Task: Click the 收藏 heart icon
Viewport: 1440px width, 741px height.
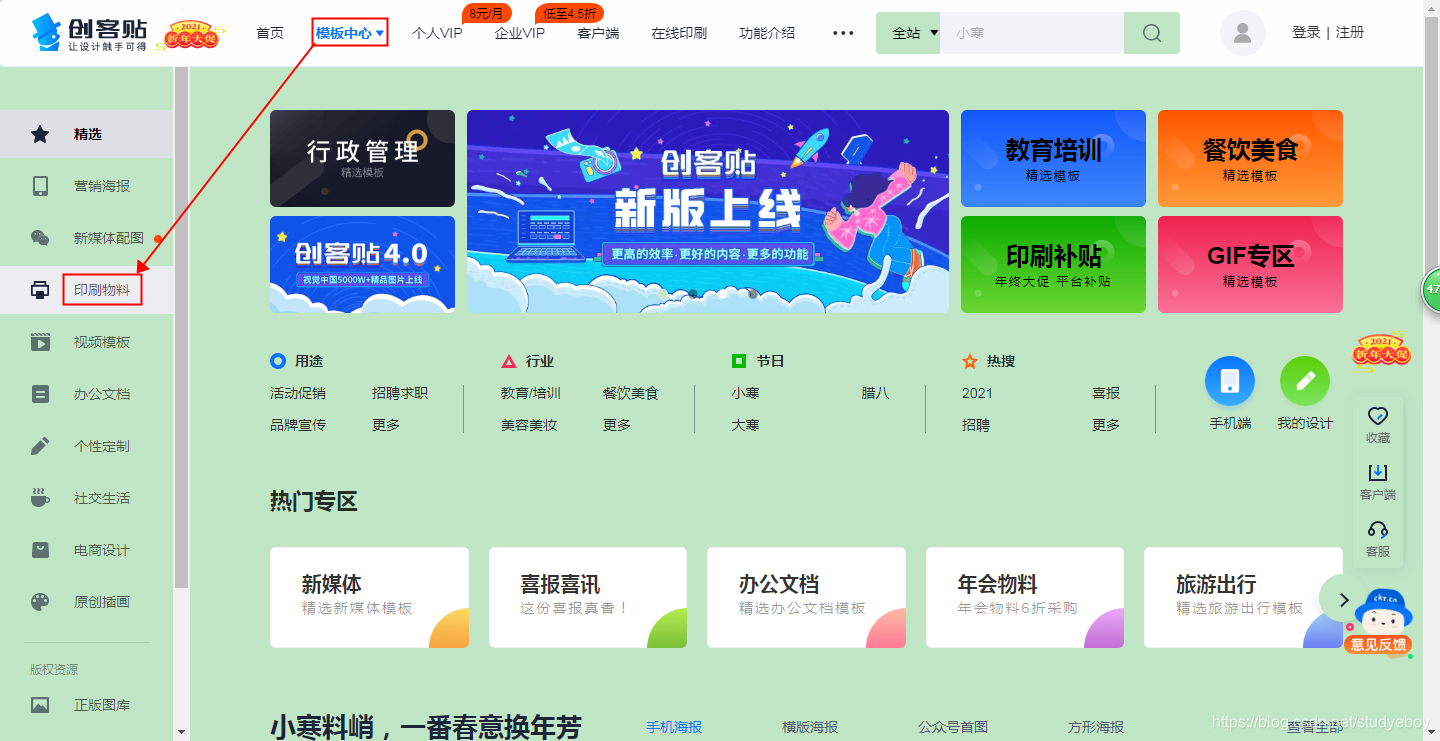Action: [1378, 416]
